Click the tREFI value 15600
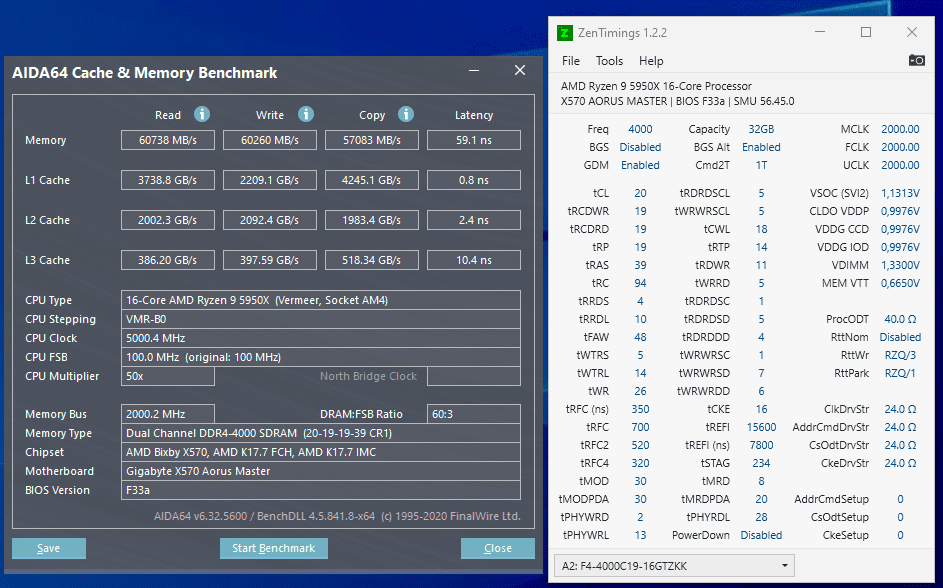Viewport: 943px width, 588px height. pyautogui.click(x=761, y=427)
